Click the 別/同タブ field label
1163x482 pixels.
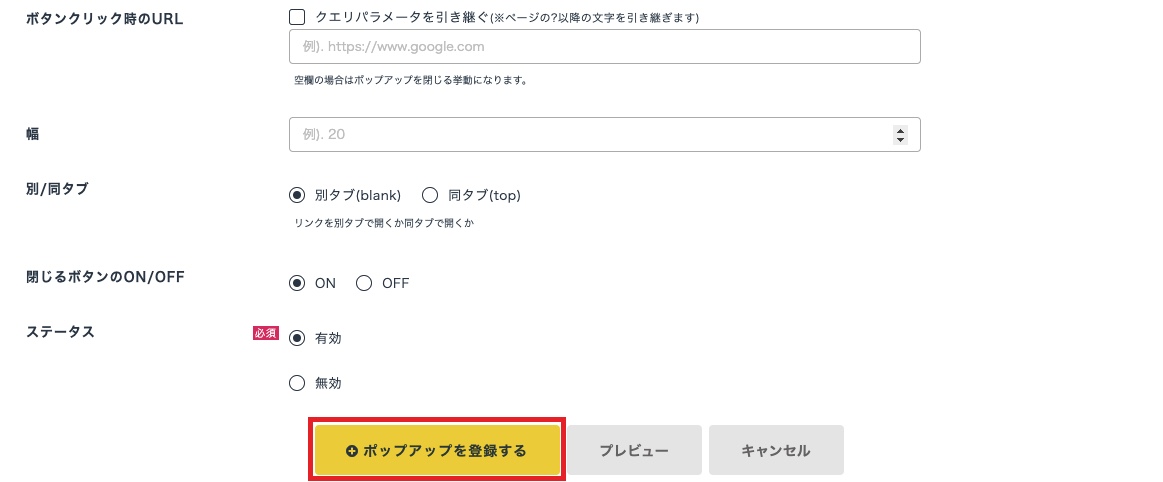click(x=57, y=189)
